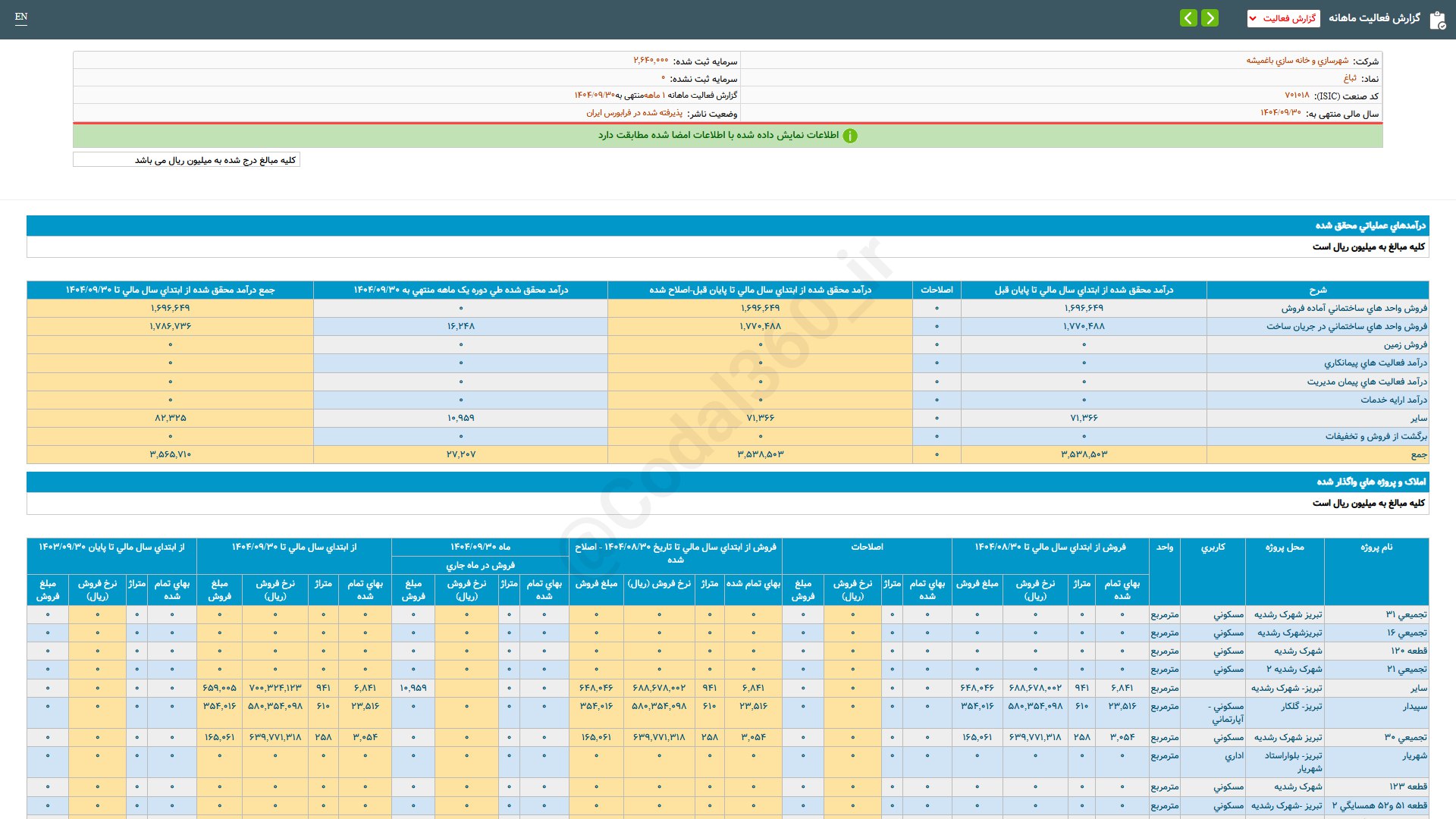Click the clipboard report icon in header
The image size is (1456, 819).
pyautogui.click(x=1437, y=20)
